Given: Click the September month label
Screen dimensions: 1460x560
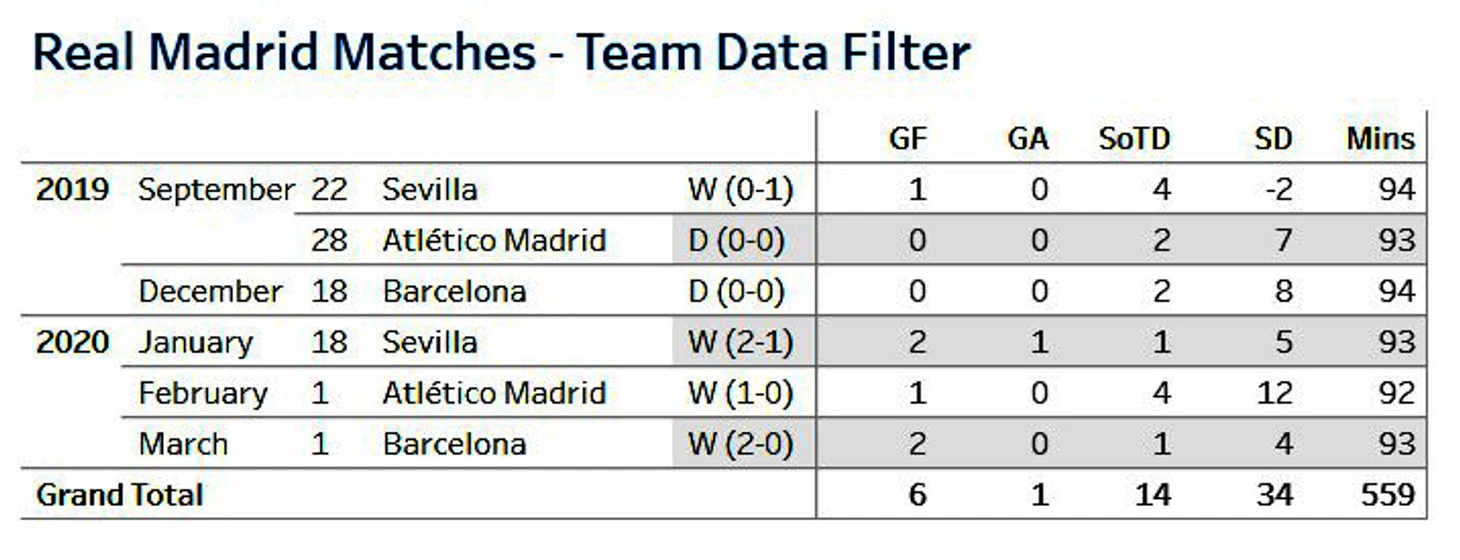Looking at the screenshot, I should pos(216,190).
